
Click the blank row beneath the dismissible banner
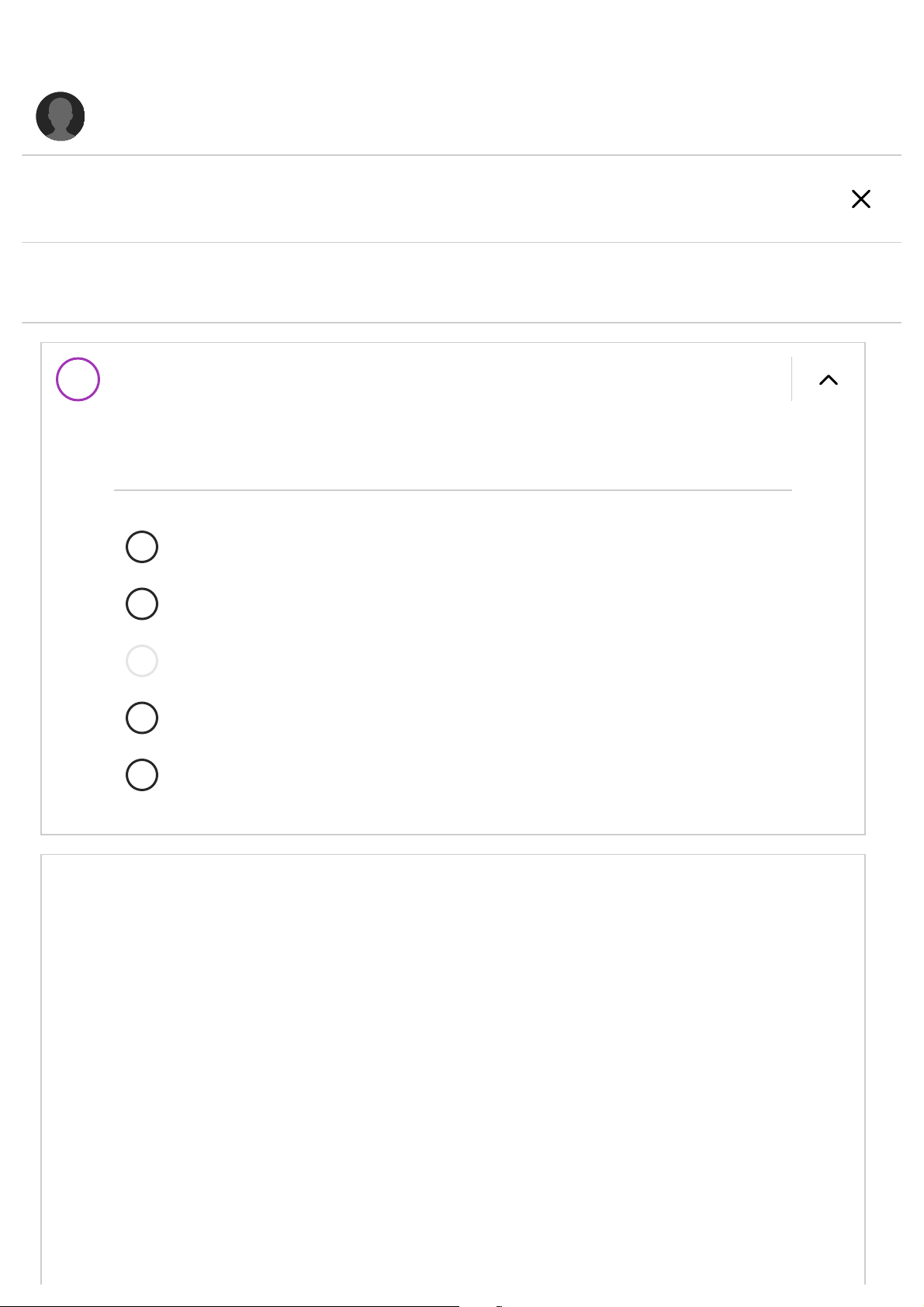pyautogui.click(x=461, y=283)
